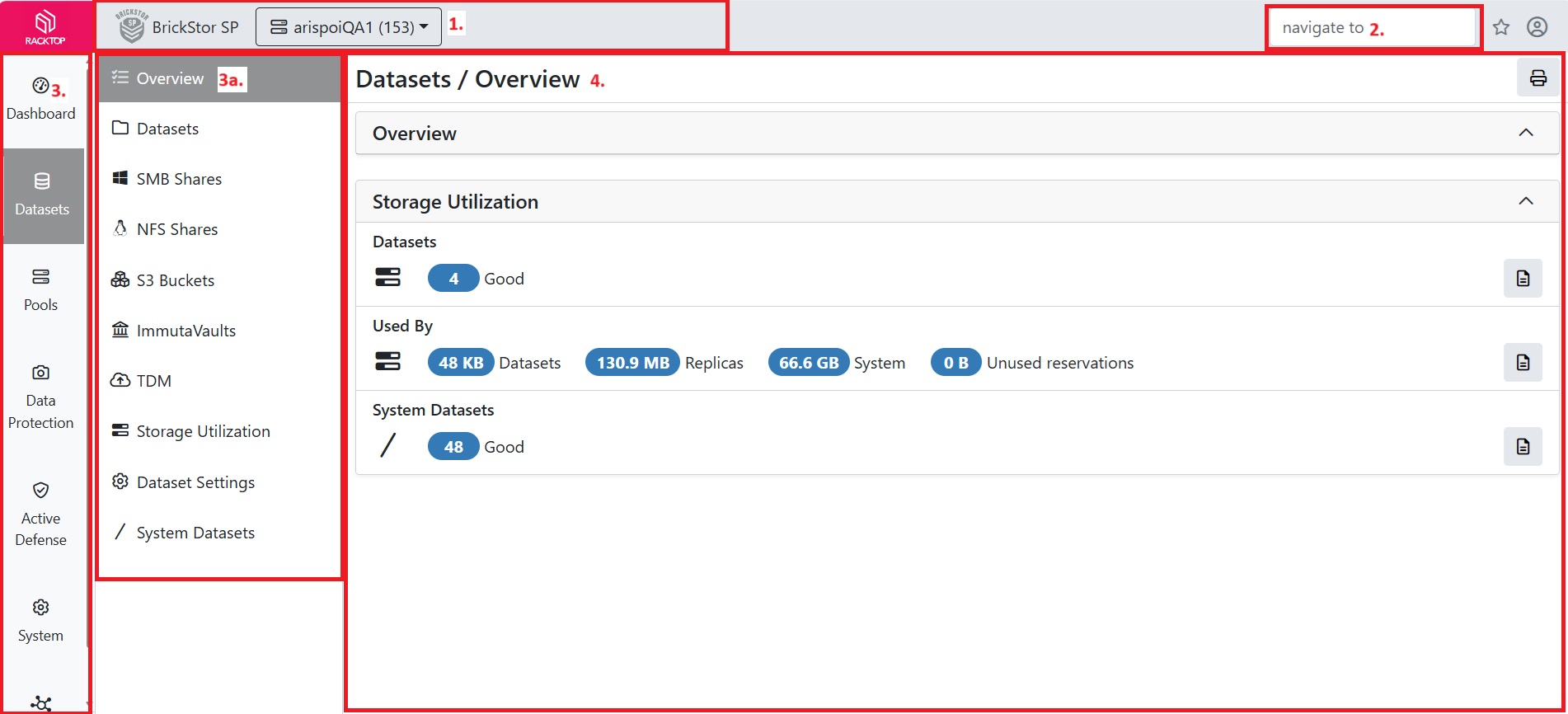
Task: Click the navigate to search field
Action: tap(1372, 28)
